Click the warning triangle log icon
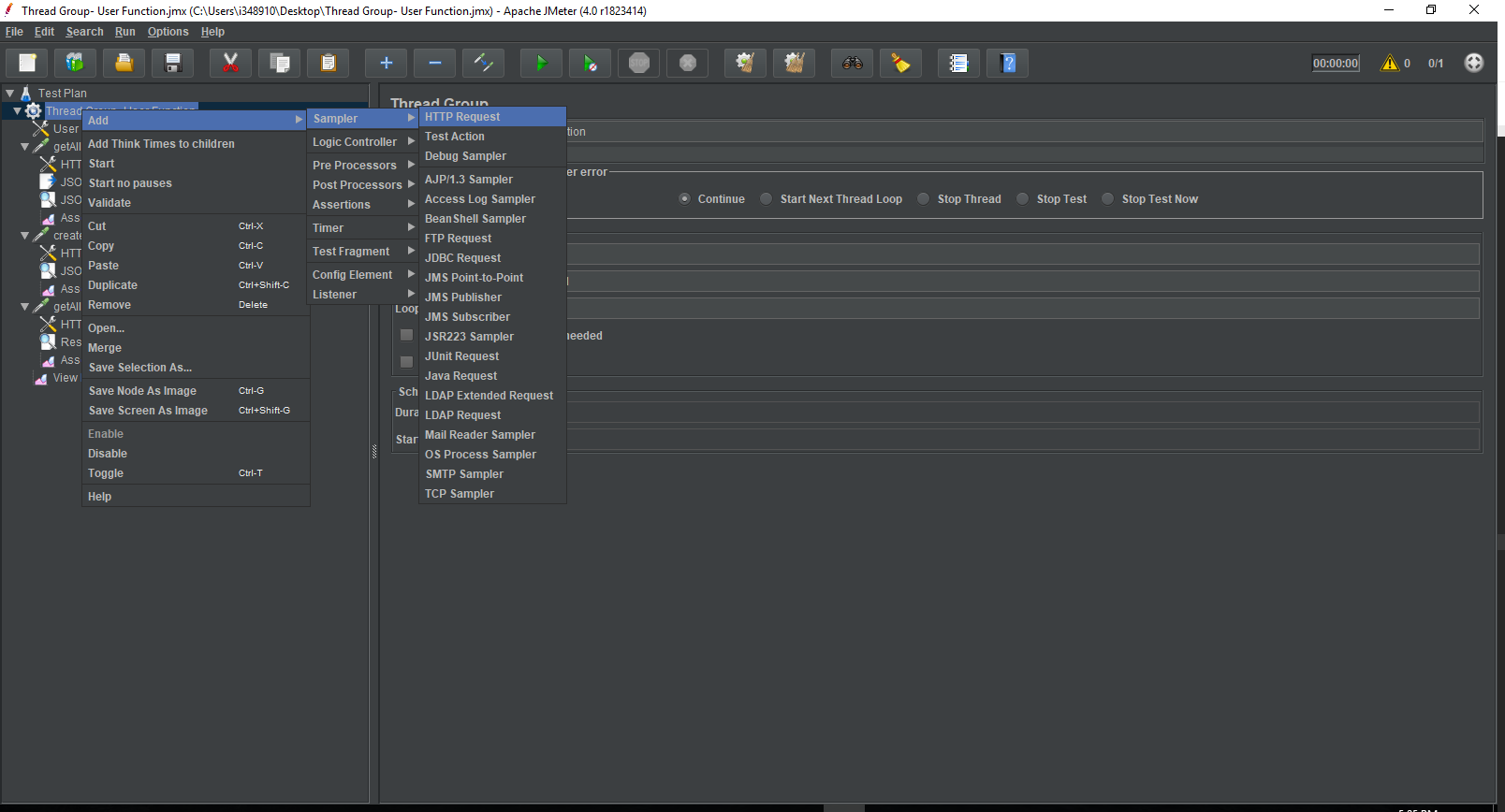The image size is (1505, 812). pos(1390,63)
